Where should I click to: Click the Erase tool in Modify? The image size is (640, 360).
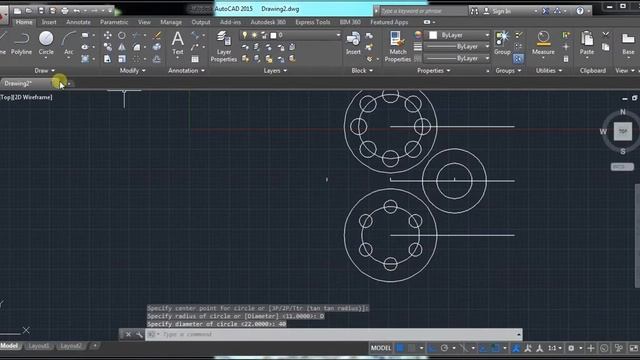tap(157, 36)
